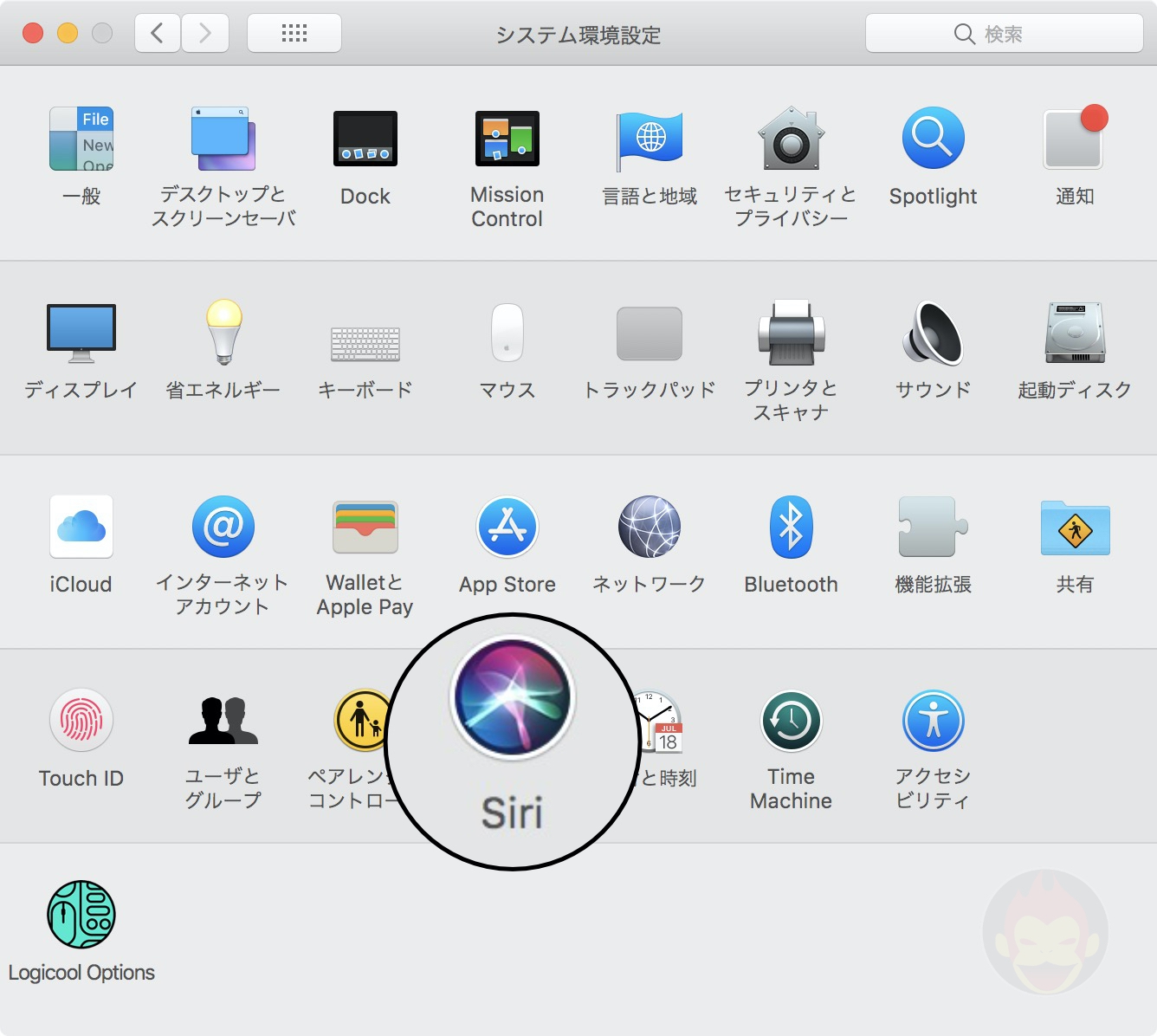Open 起動ディスク hard drive icon
This screenshot has height=1036, width=1157.
click(x=1075, y=333)
